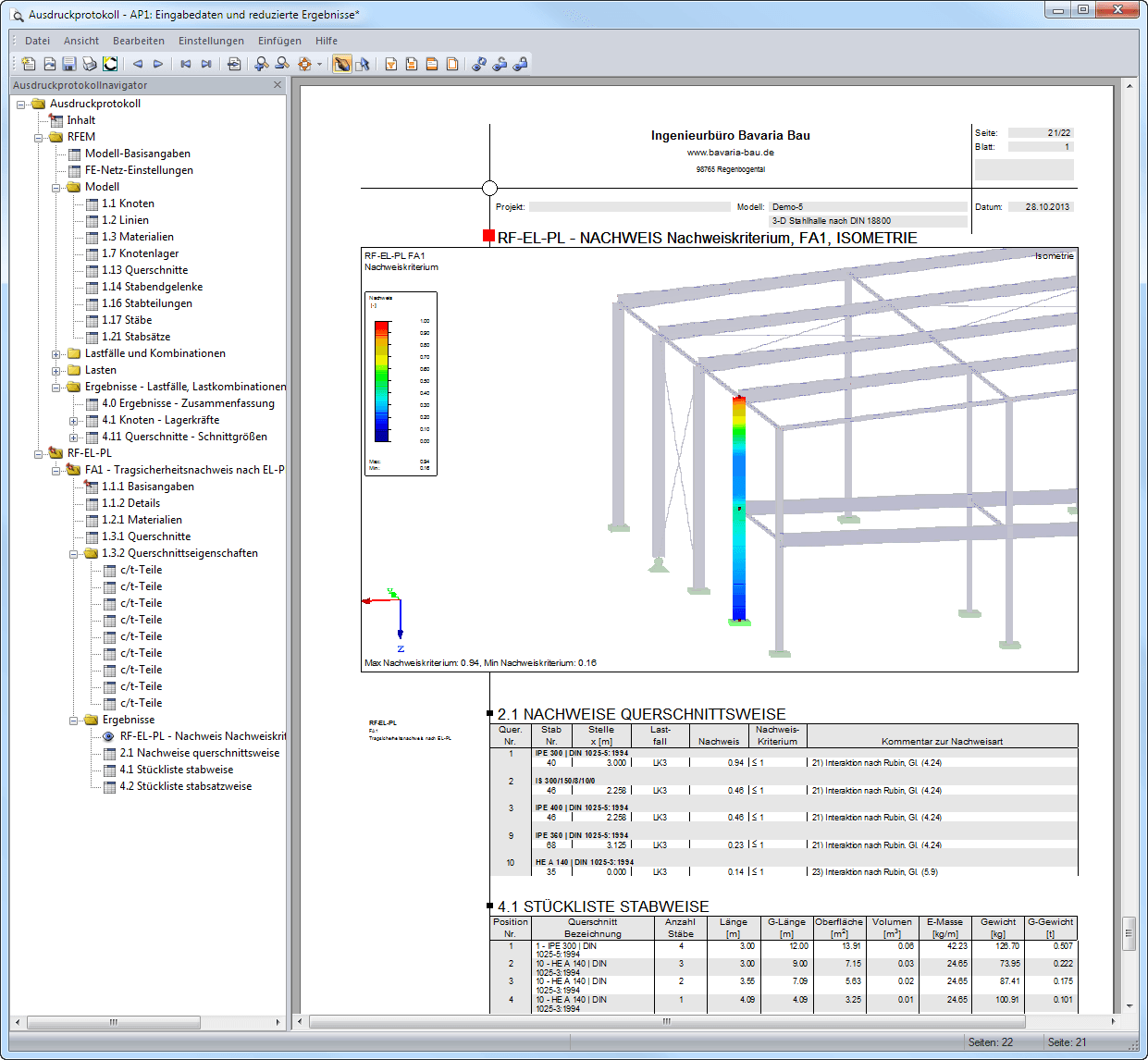Select 2.1 Nachweise querschnittsweise entry
Image resolution: width=1148 pixels, height=1060 pixels.
tap(199, 753)
